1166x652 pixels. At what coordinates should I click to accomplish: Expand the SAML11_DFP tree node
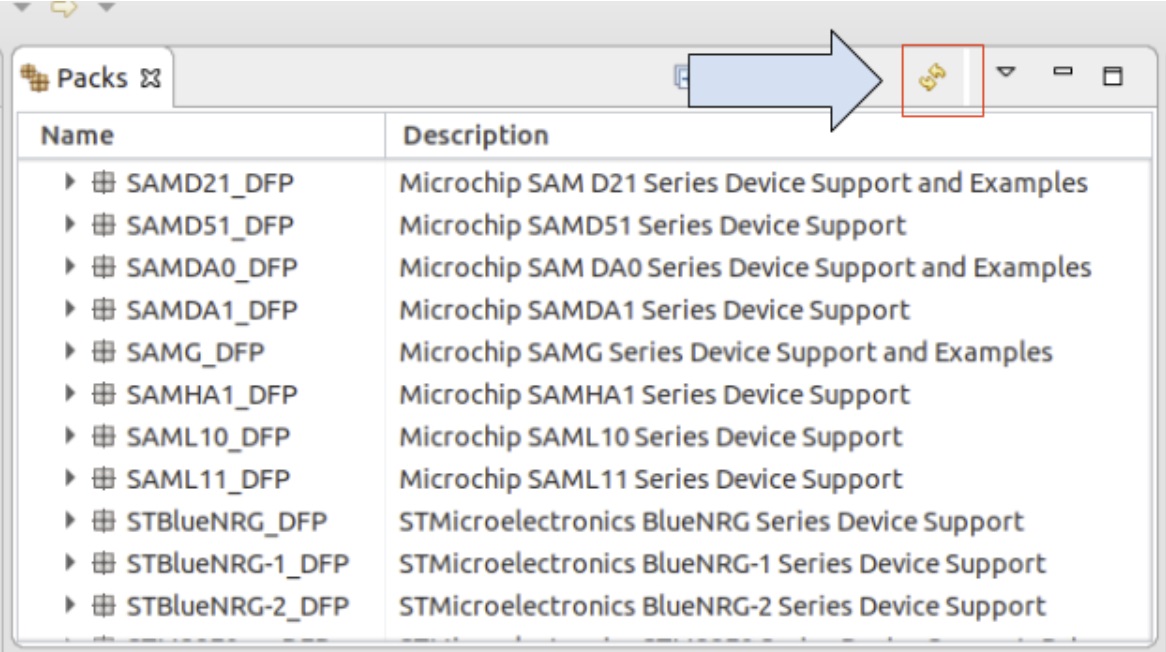[69, 479]
